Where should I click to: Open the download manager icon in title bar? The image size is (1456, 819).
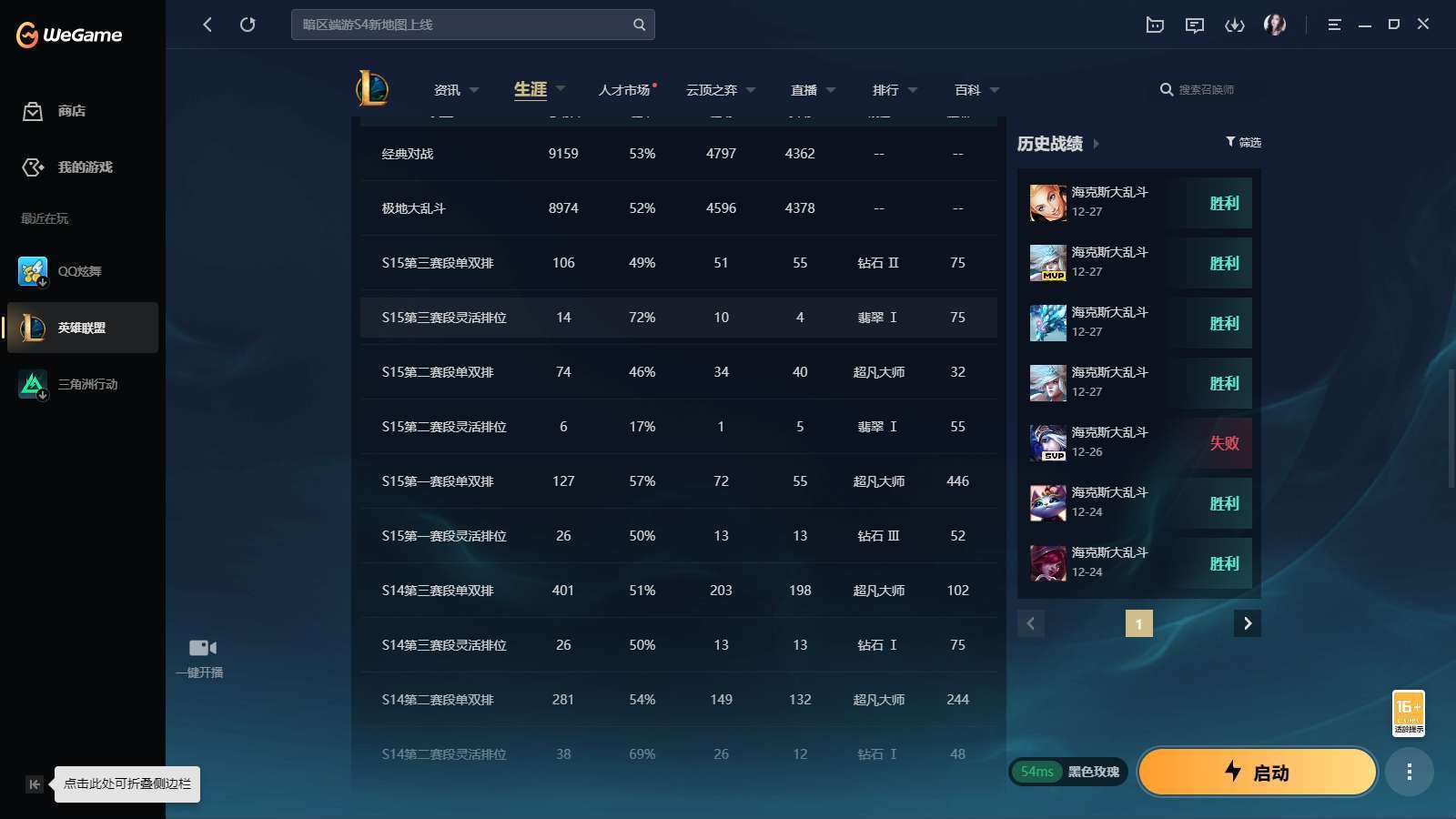click(x=1235, y=25)
